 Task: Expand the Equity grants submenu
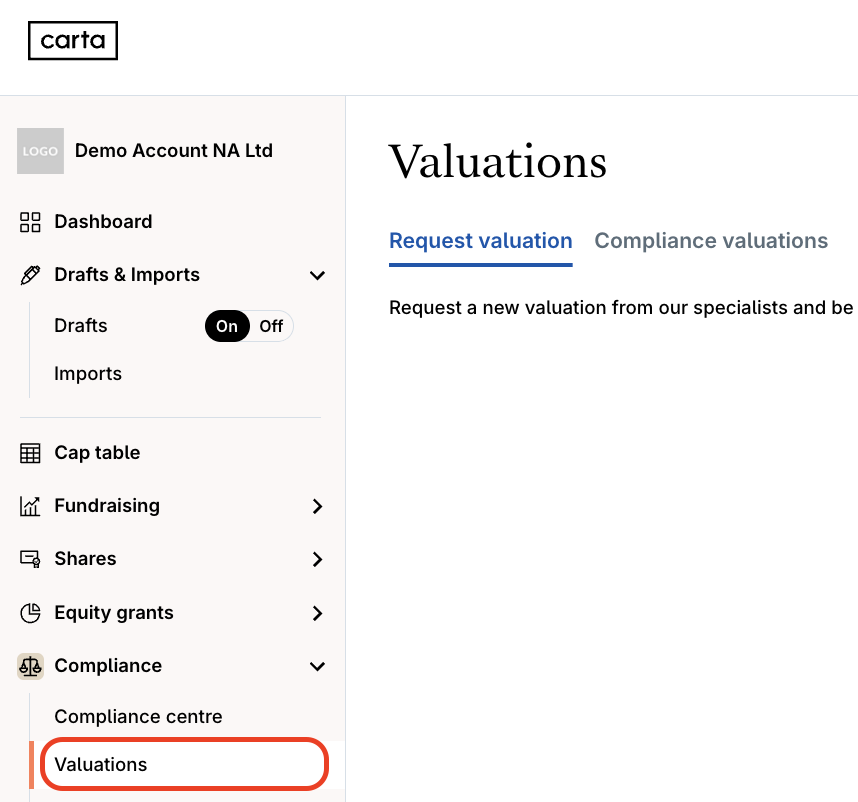[x=317, y=613]
